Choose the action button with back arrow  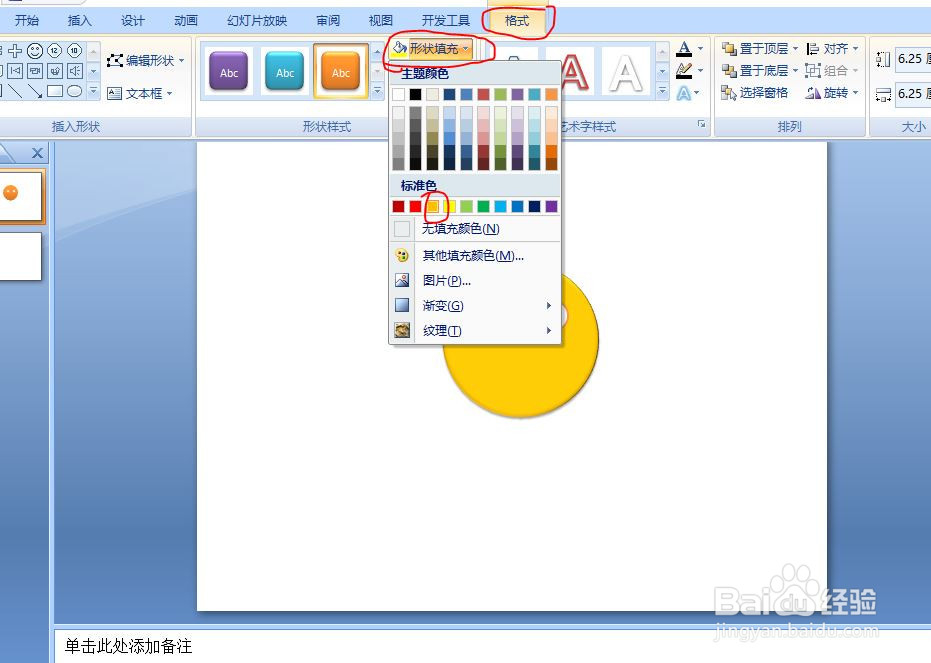tap(15, 71)
